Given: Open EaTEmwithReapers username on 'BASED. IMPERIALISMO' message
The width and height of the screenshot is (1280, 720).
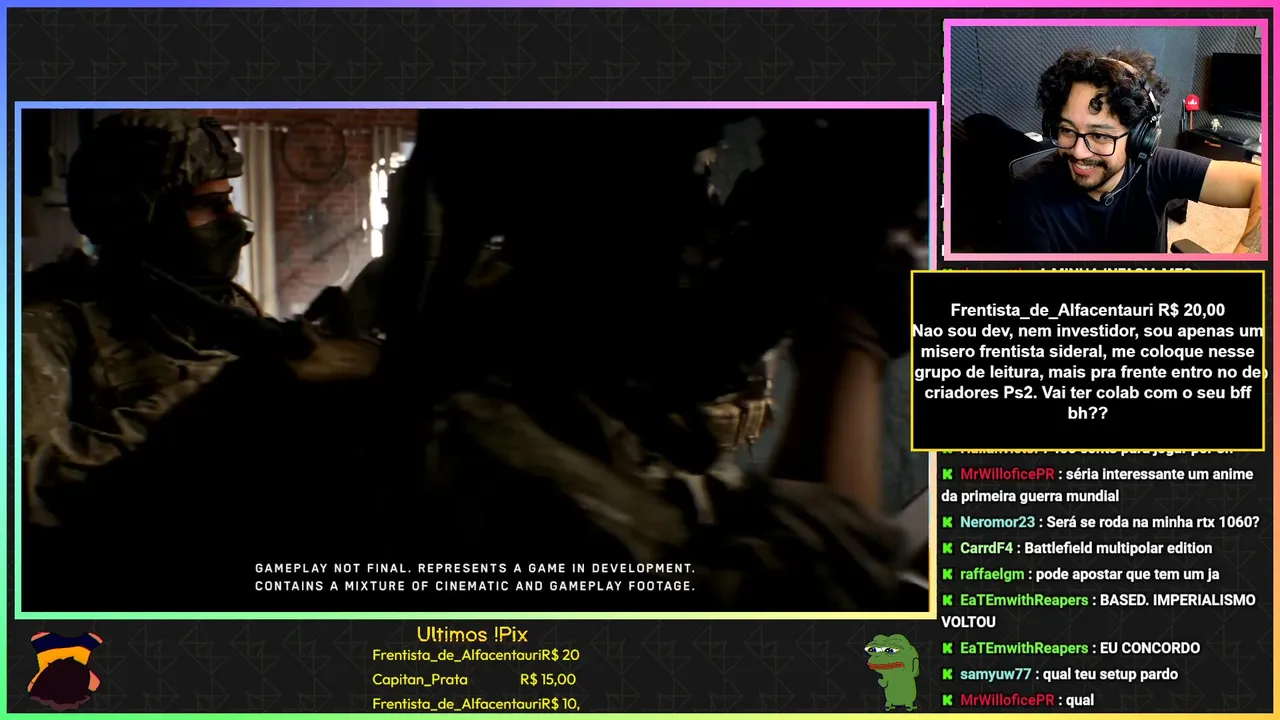Looking at the screenshot, I should click(1024, 600).
